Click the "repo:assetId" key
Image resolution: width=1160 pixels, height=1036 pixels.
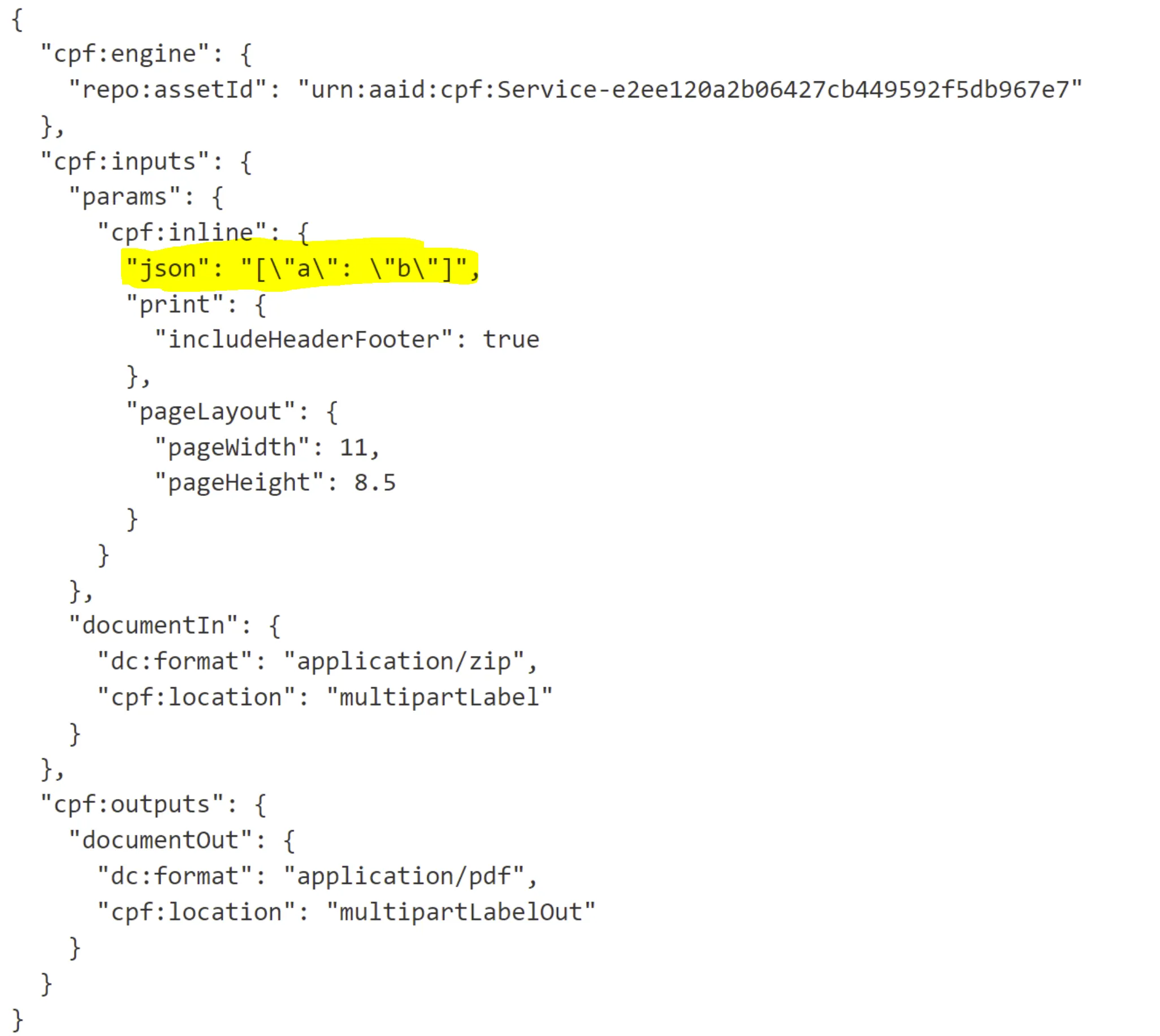click(168, 89)
